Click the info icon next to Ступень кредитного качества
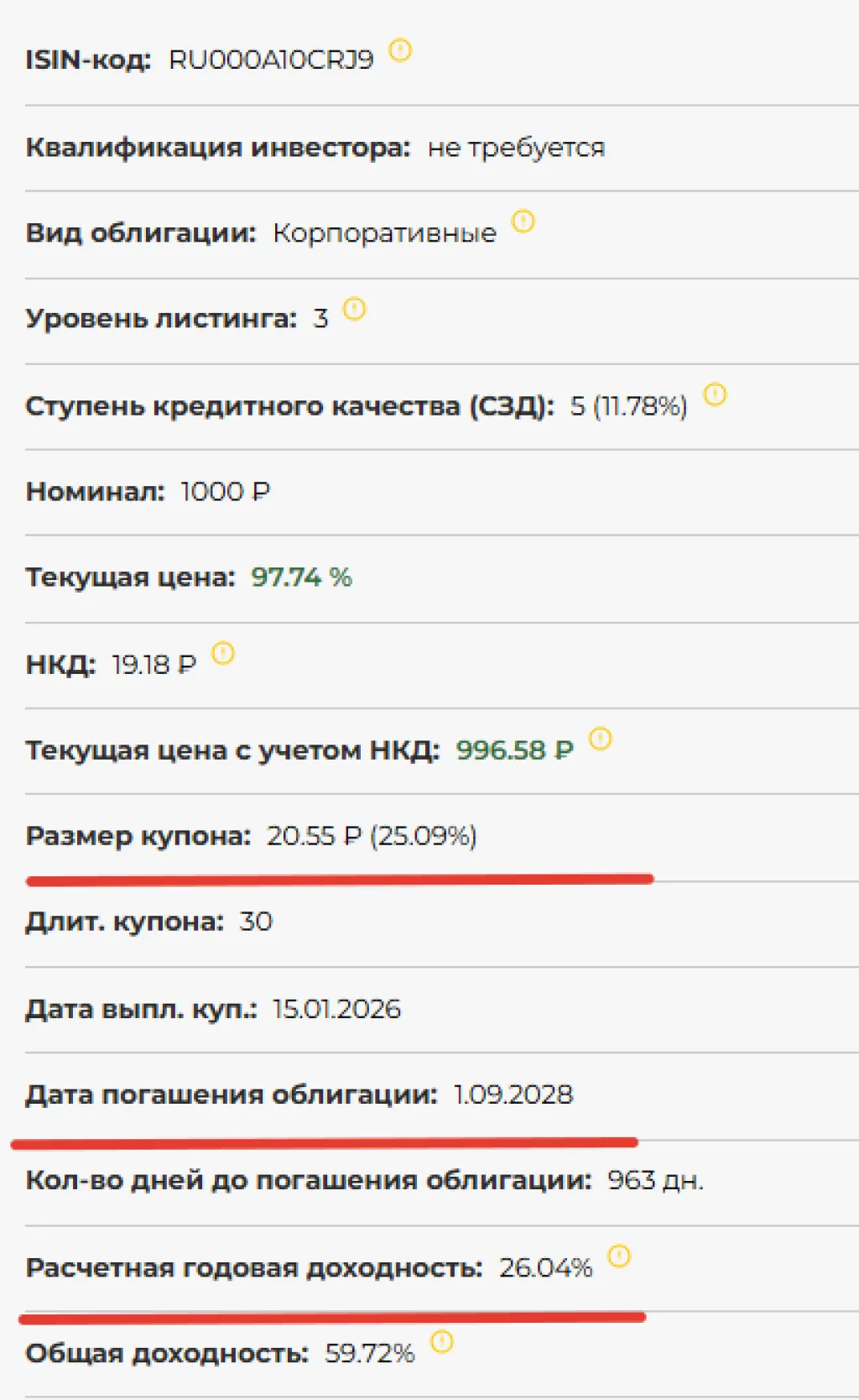 click(715, 394)
